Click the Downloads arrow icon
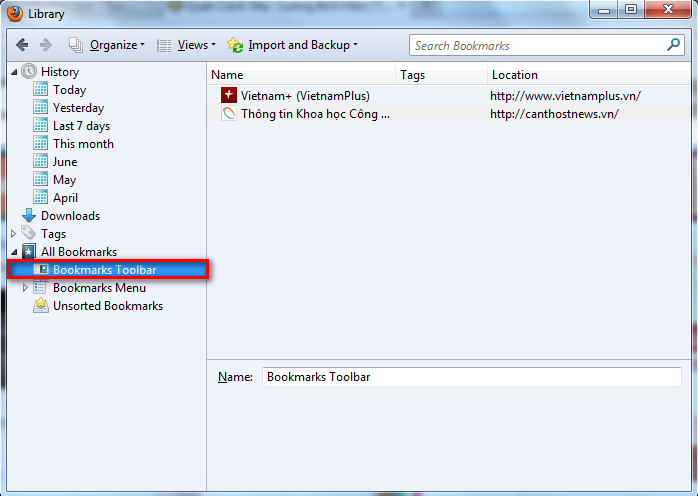 tap(28, 216)
